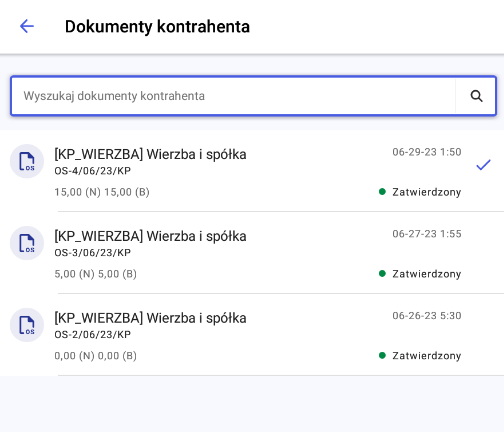504x432 pixels.
Task: Select the Wierzba i spółka entry dated 06-27-23
Action: tap(252, 253)
